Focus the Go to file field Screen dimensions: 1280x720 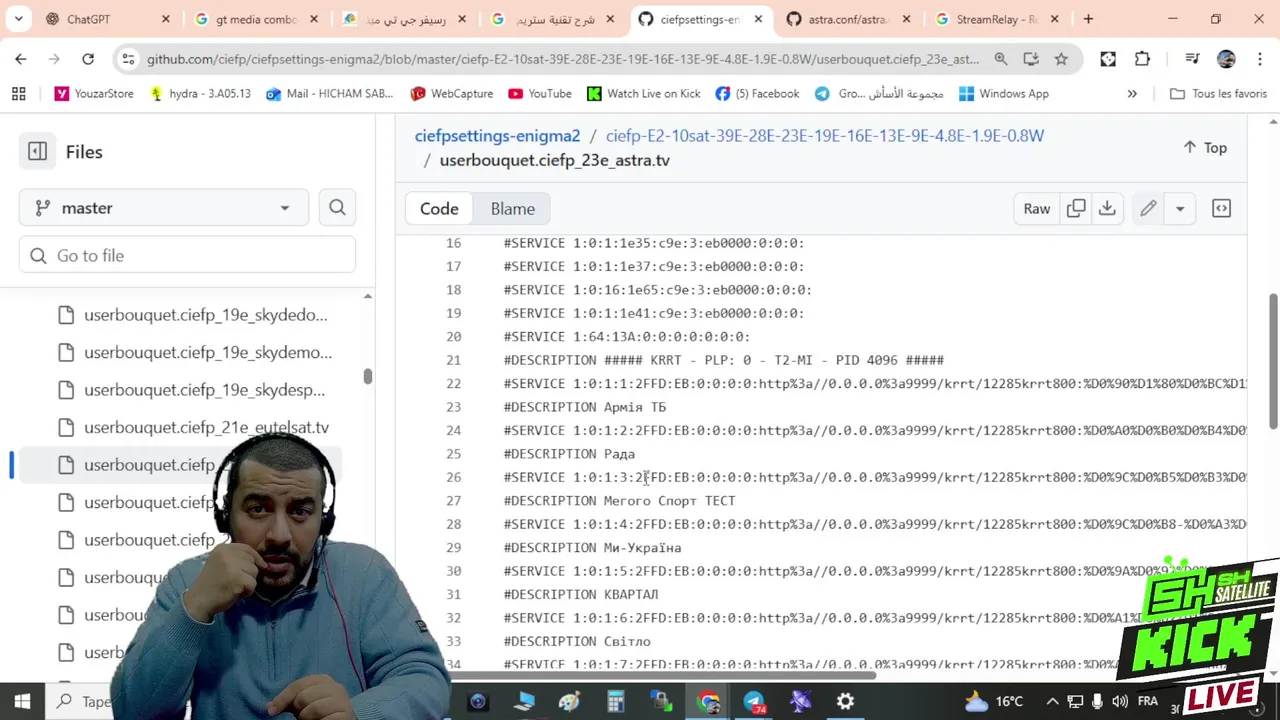(x=187, y=255)
